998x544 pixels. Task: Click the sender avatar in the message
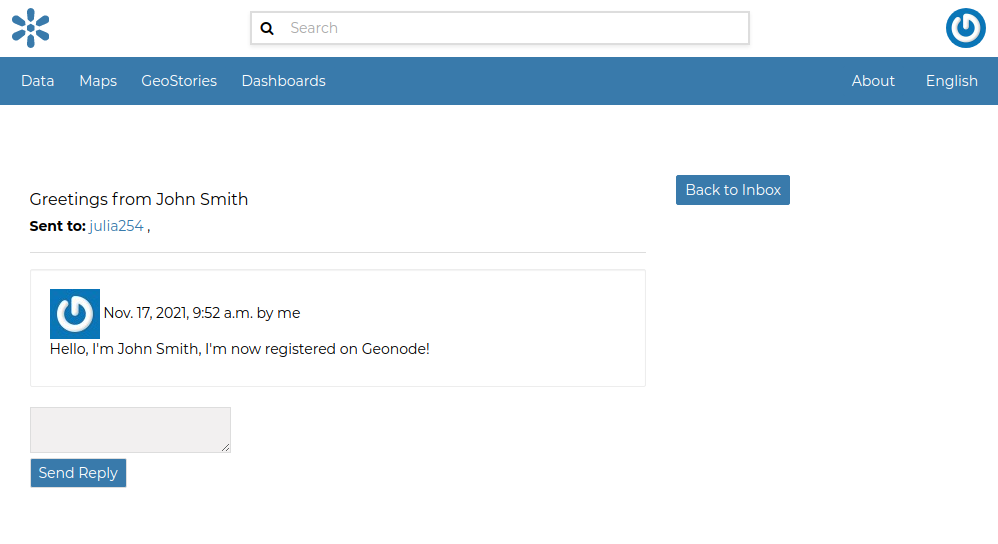coord(75,314)
